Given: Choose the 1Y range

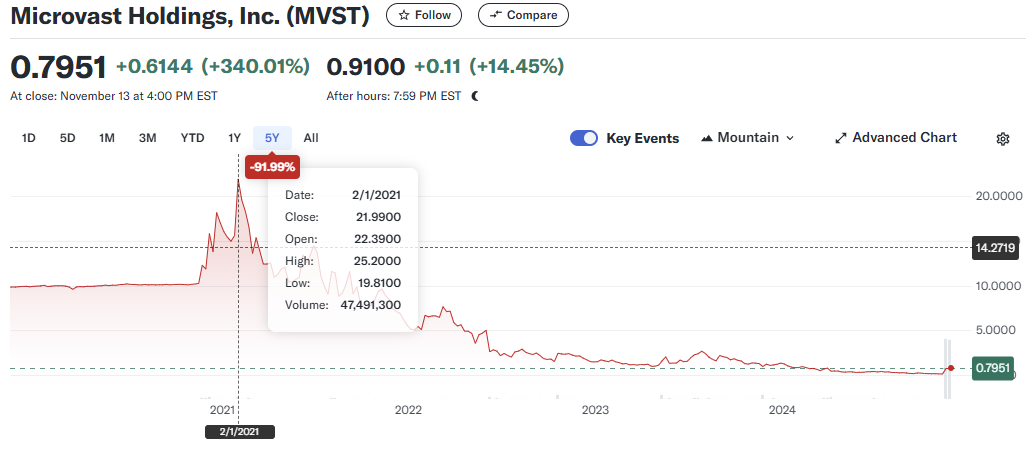Looking at the screenshot, I should (235, 138).
